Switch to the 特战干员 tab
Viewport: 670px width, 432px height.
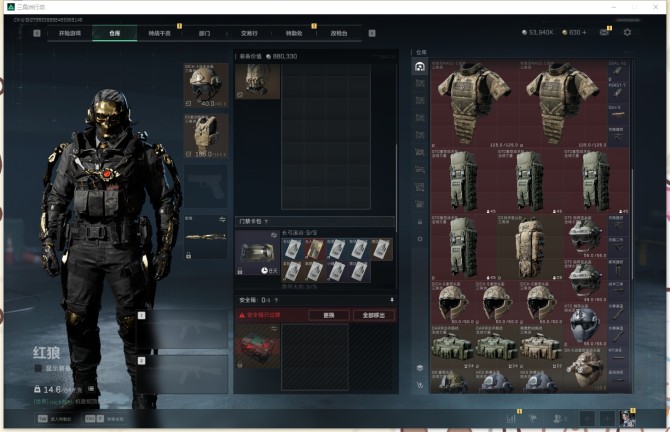click(x=159, y=33)
